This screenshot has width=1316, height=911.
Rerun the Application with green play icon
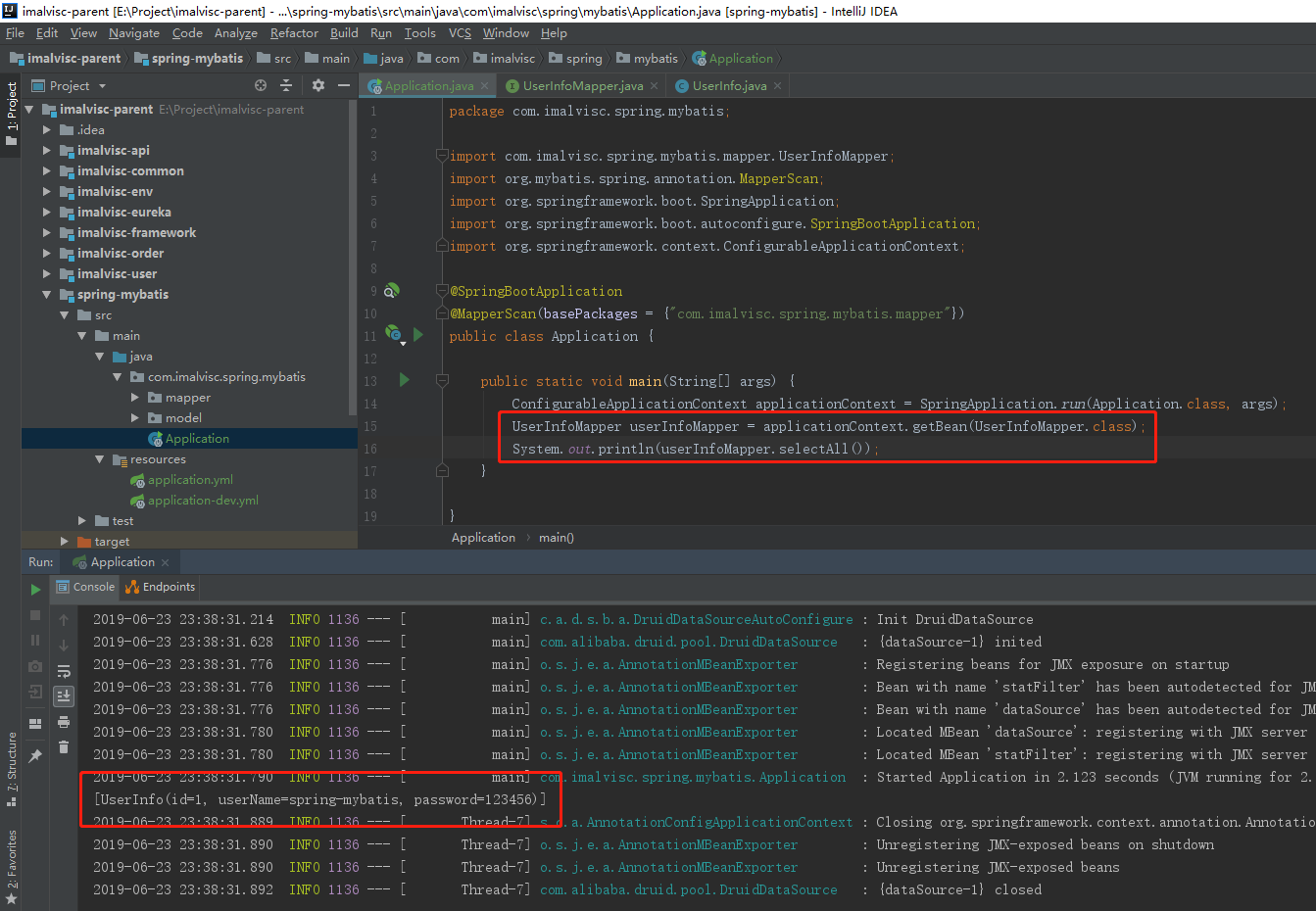click(x=35, y=590)
